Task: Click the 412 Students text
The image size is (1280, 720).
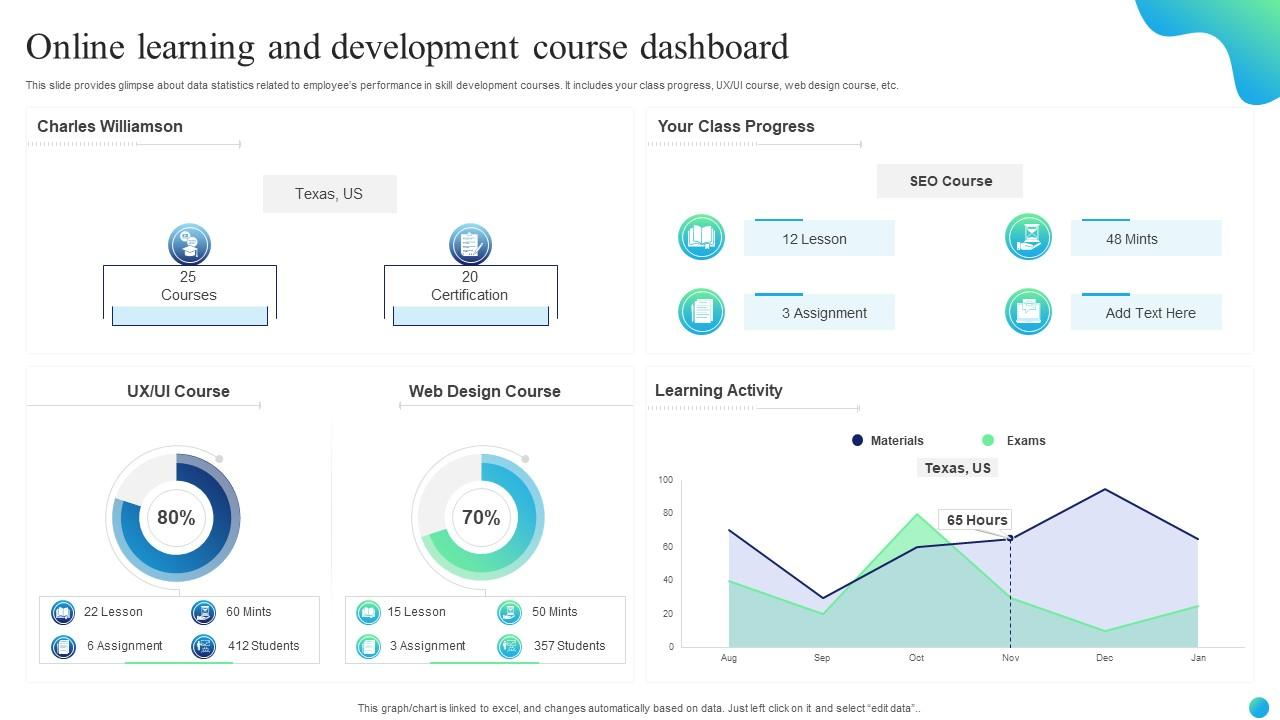Action: pos(264,646)
